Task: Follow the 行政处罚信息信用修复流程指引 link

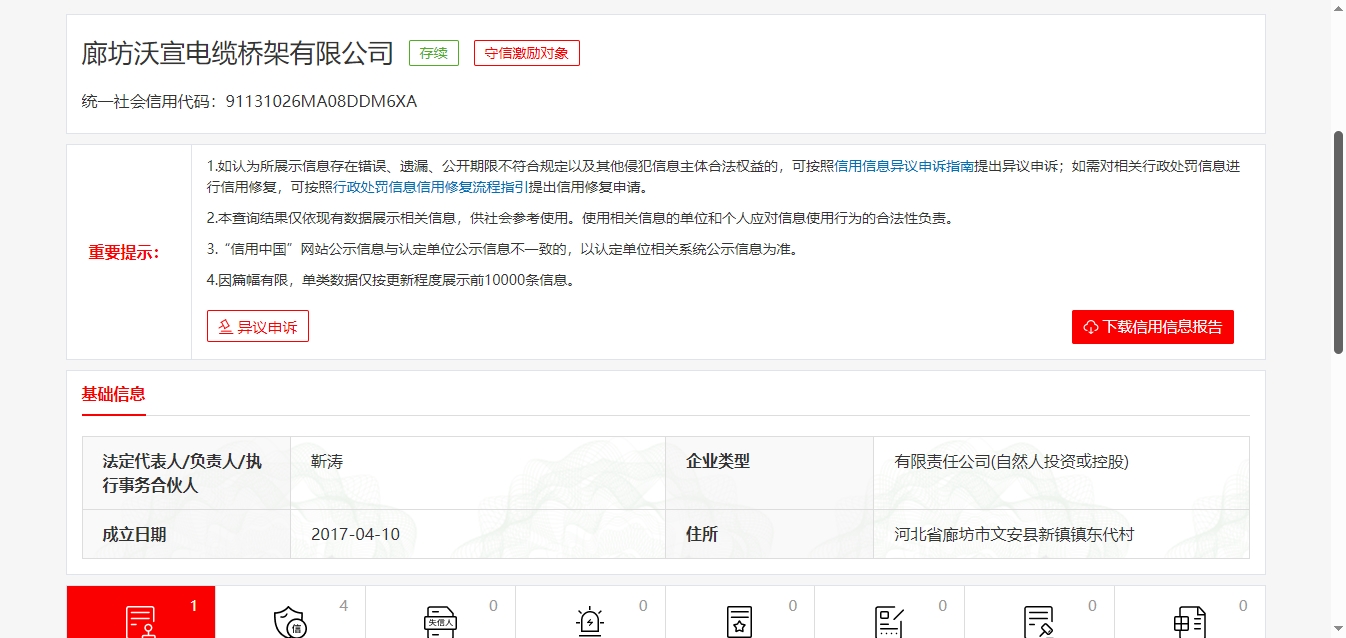Action: click(430, 187)
